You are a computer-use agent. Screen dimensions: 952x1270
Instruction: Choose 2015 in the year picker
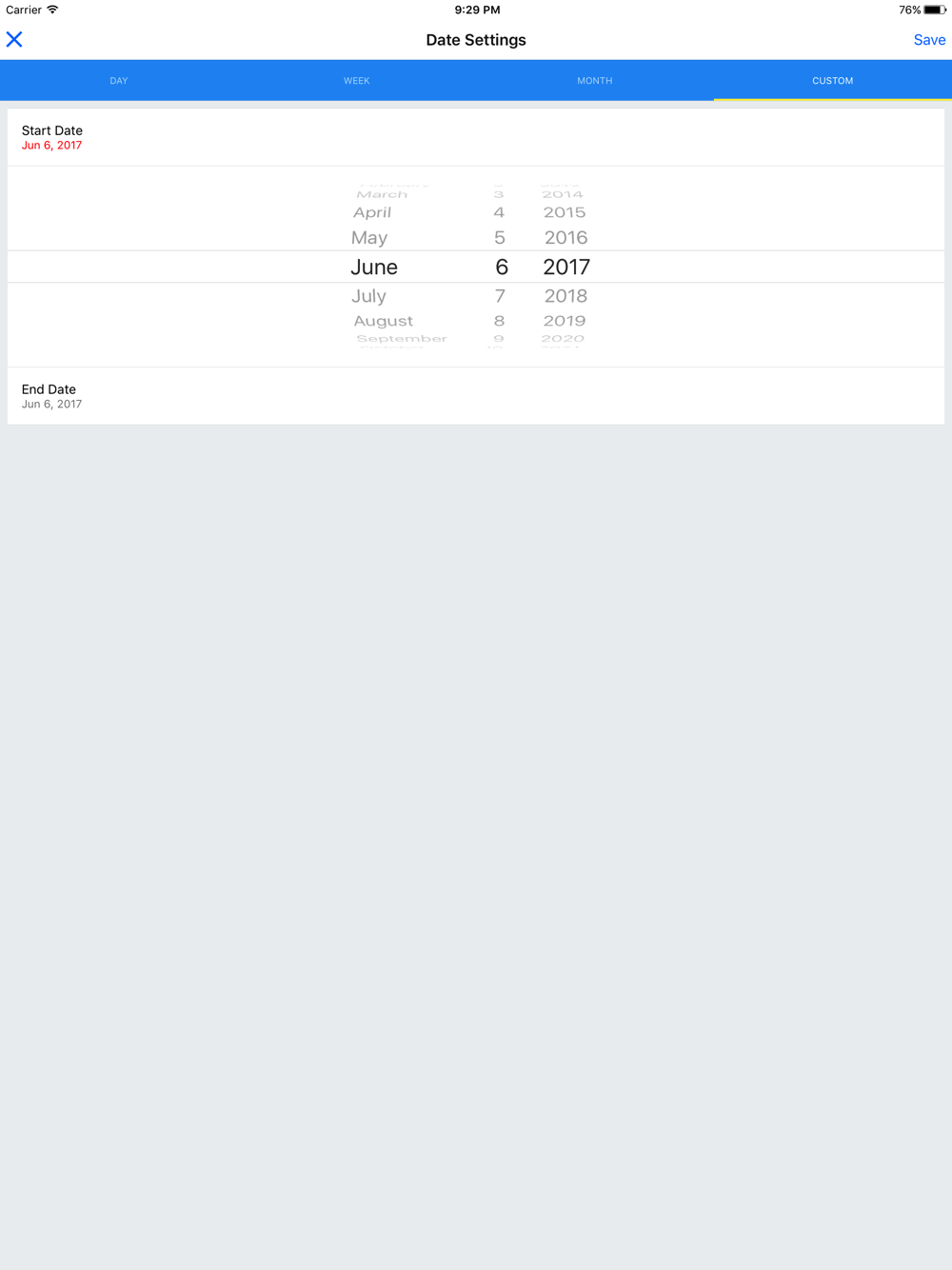tap(565, 212)
